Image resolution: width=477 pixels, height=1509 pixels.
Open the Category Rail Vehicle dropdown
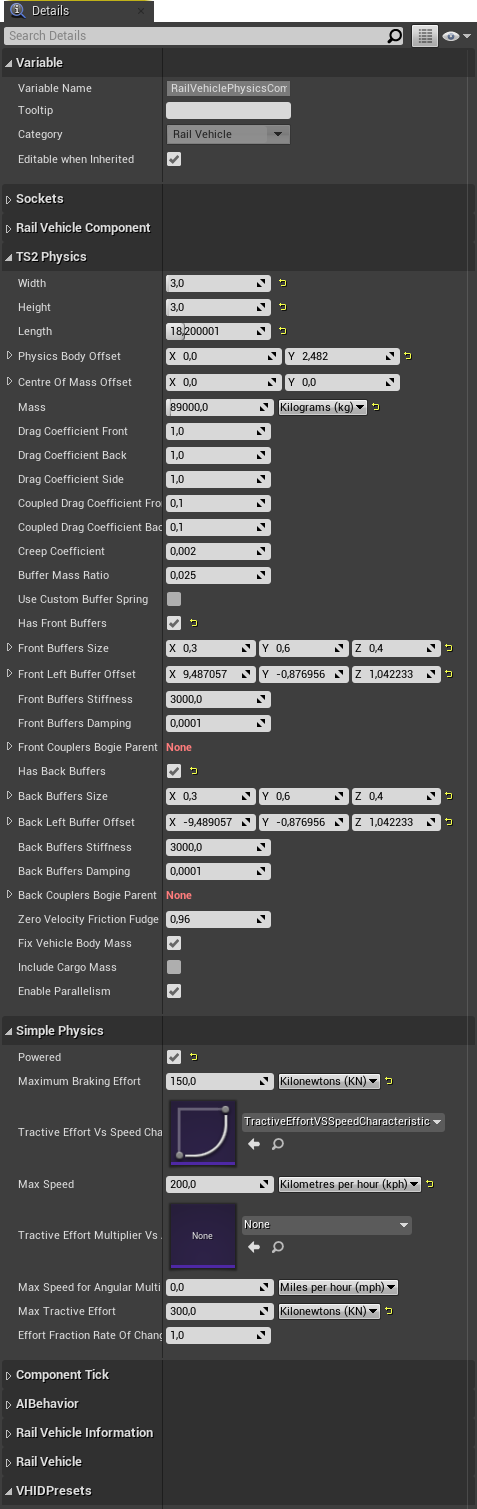(x=228, y=134)
